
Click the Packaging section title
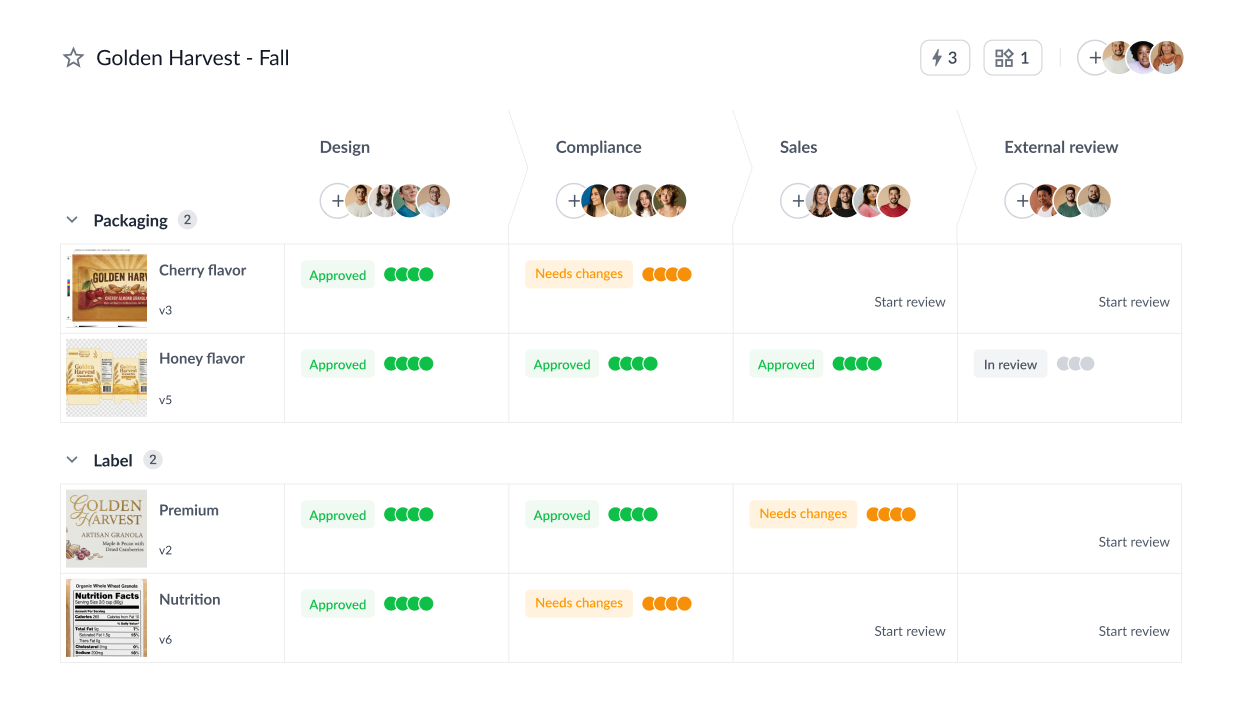coord(130,220)
